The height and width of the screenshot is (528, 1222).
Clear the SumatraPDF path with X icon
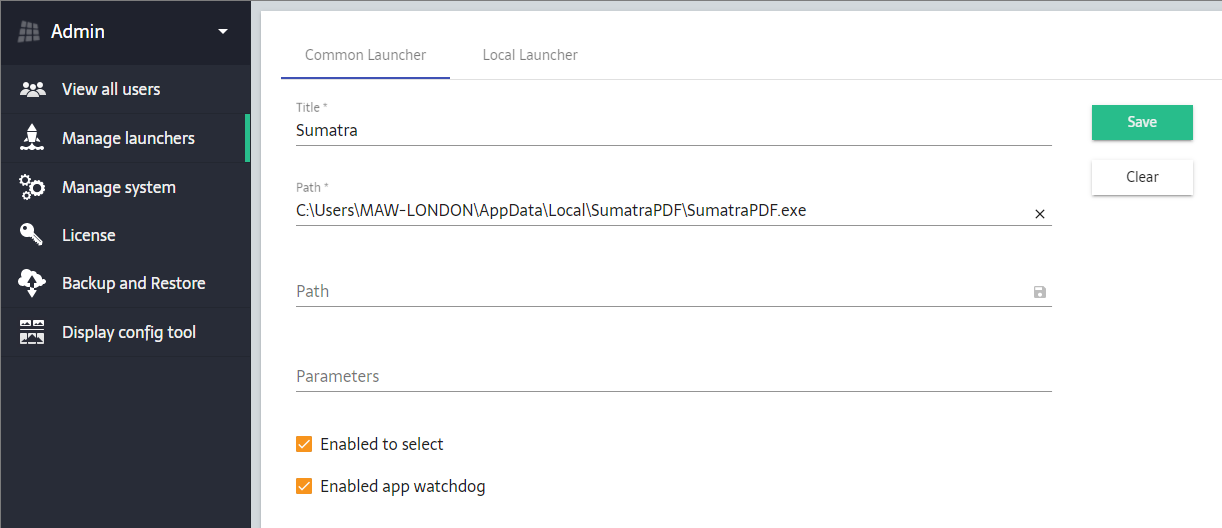(1039, 214)
